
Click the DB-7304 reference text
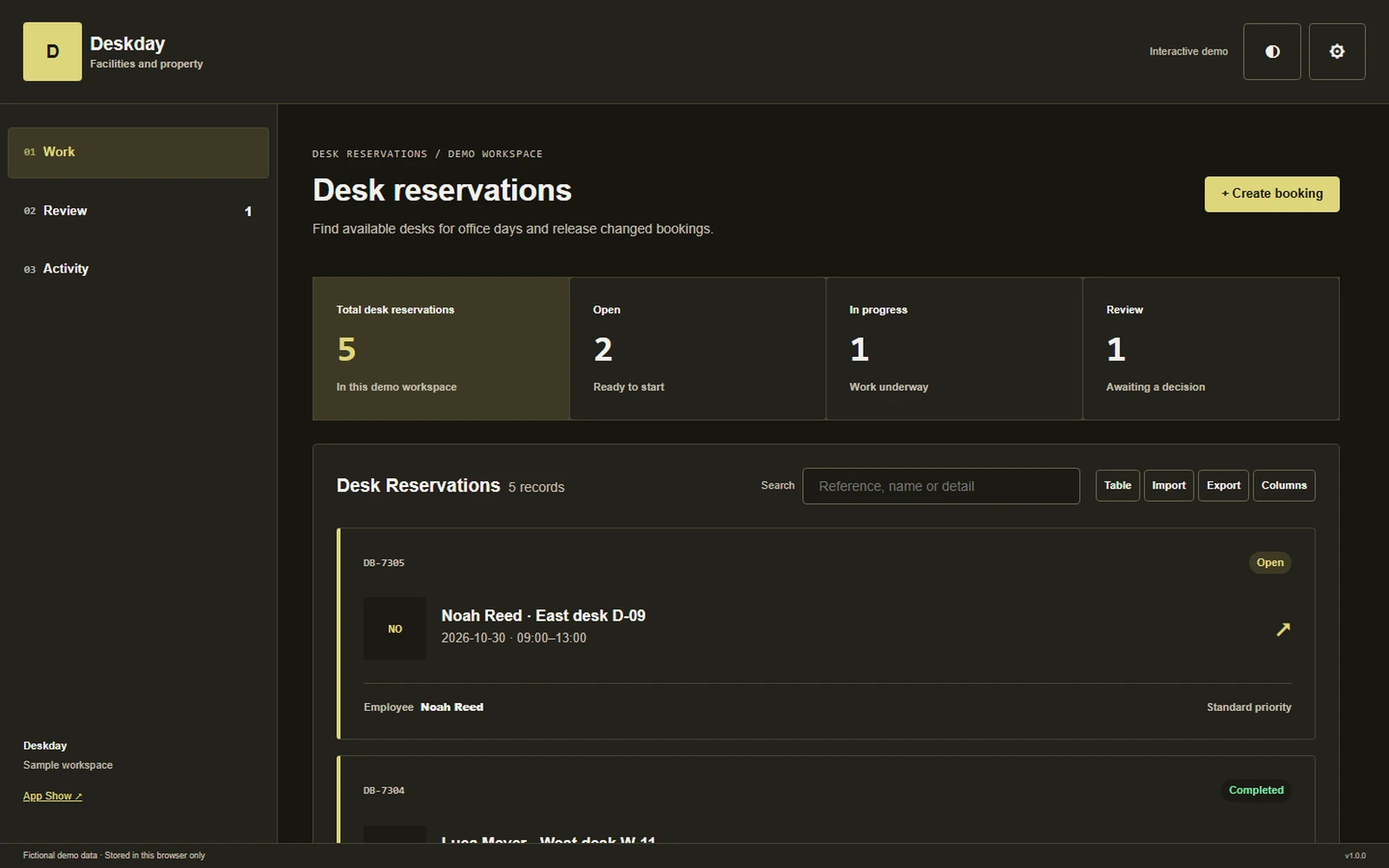pos(384,791)
